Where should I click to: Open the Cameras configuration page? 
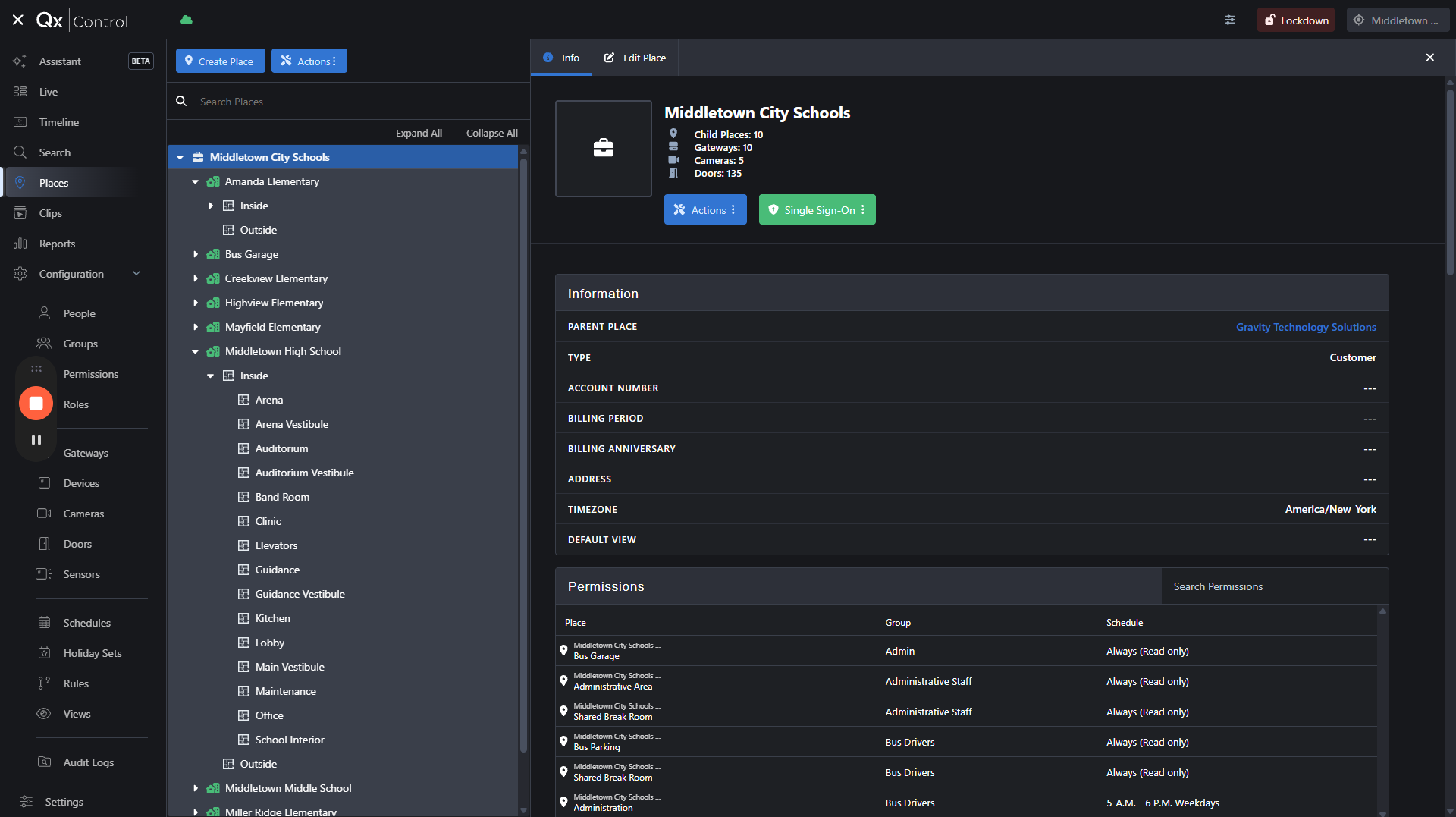click(83, 514)
